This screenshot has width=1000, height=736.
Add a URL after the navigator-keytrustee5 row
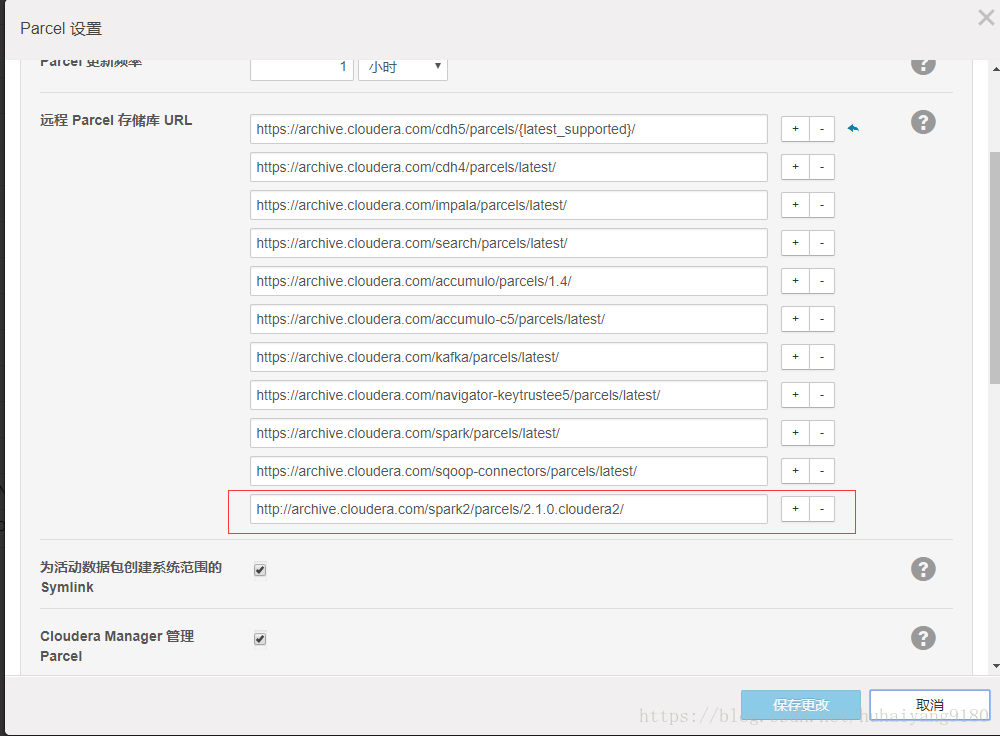795,395
